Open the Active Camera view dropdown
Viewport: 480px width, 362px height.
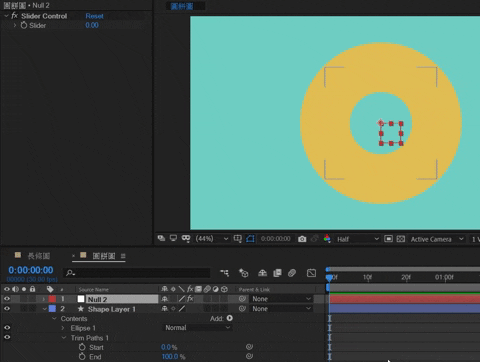click(x=437, y=239)
